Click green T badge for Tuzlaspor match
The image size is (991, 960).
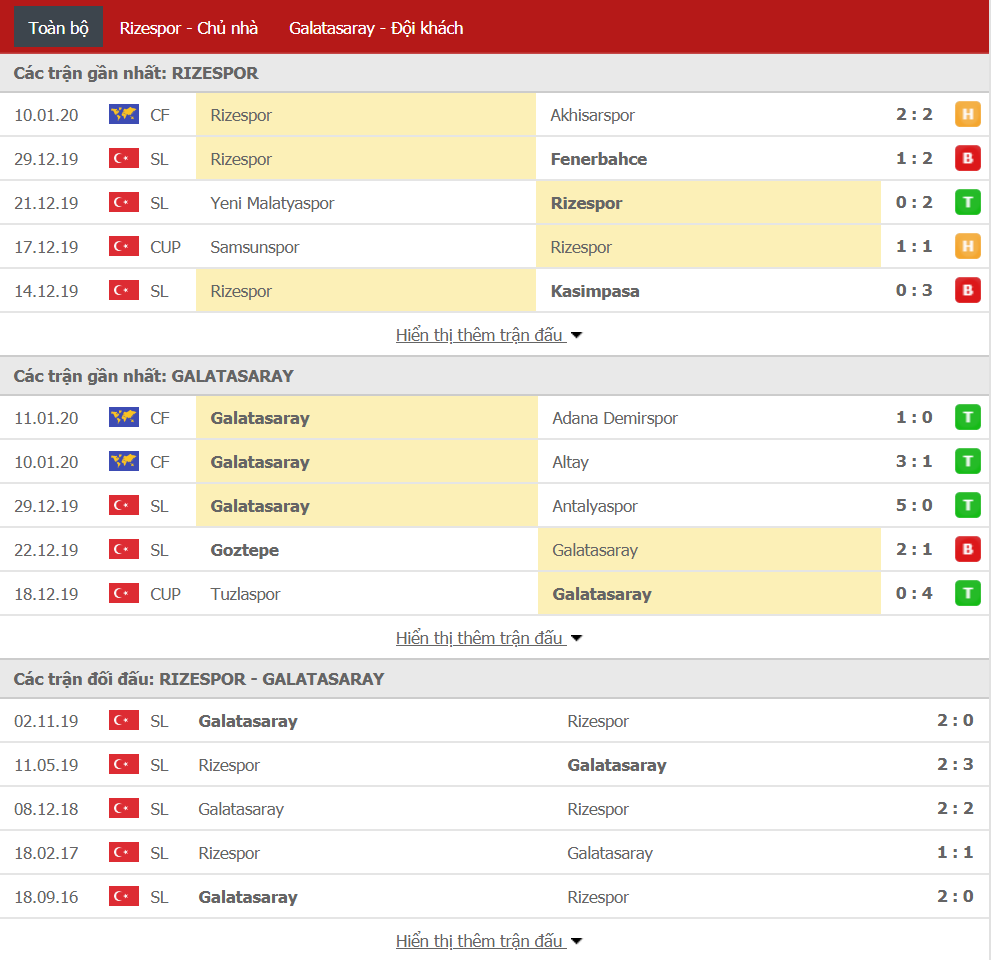click(x=968, y=593)
